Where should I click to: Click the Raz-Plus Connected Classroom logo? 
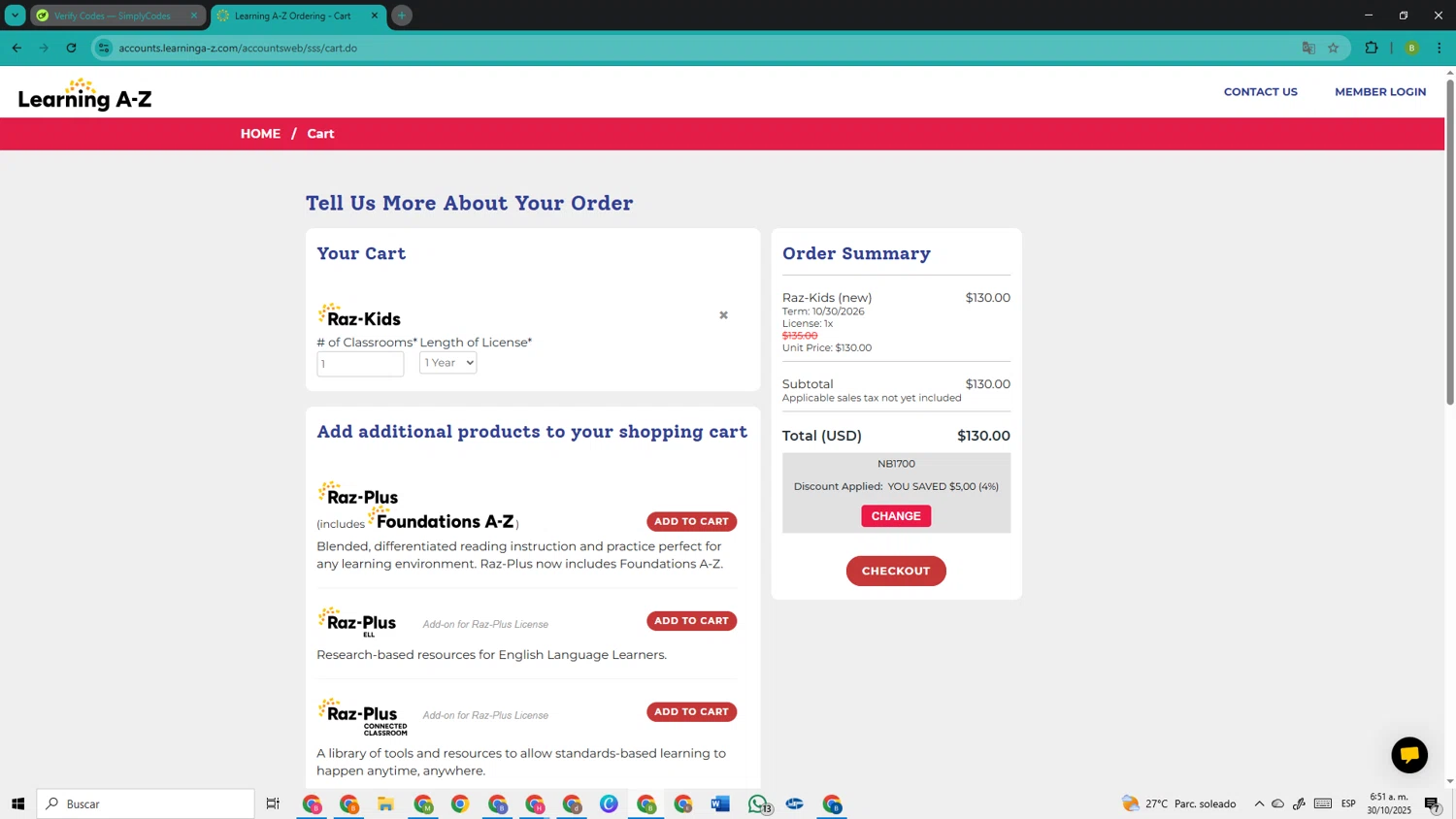[362, 717]
